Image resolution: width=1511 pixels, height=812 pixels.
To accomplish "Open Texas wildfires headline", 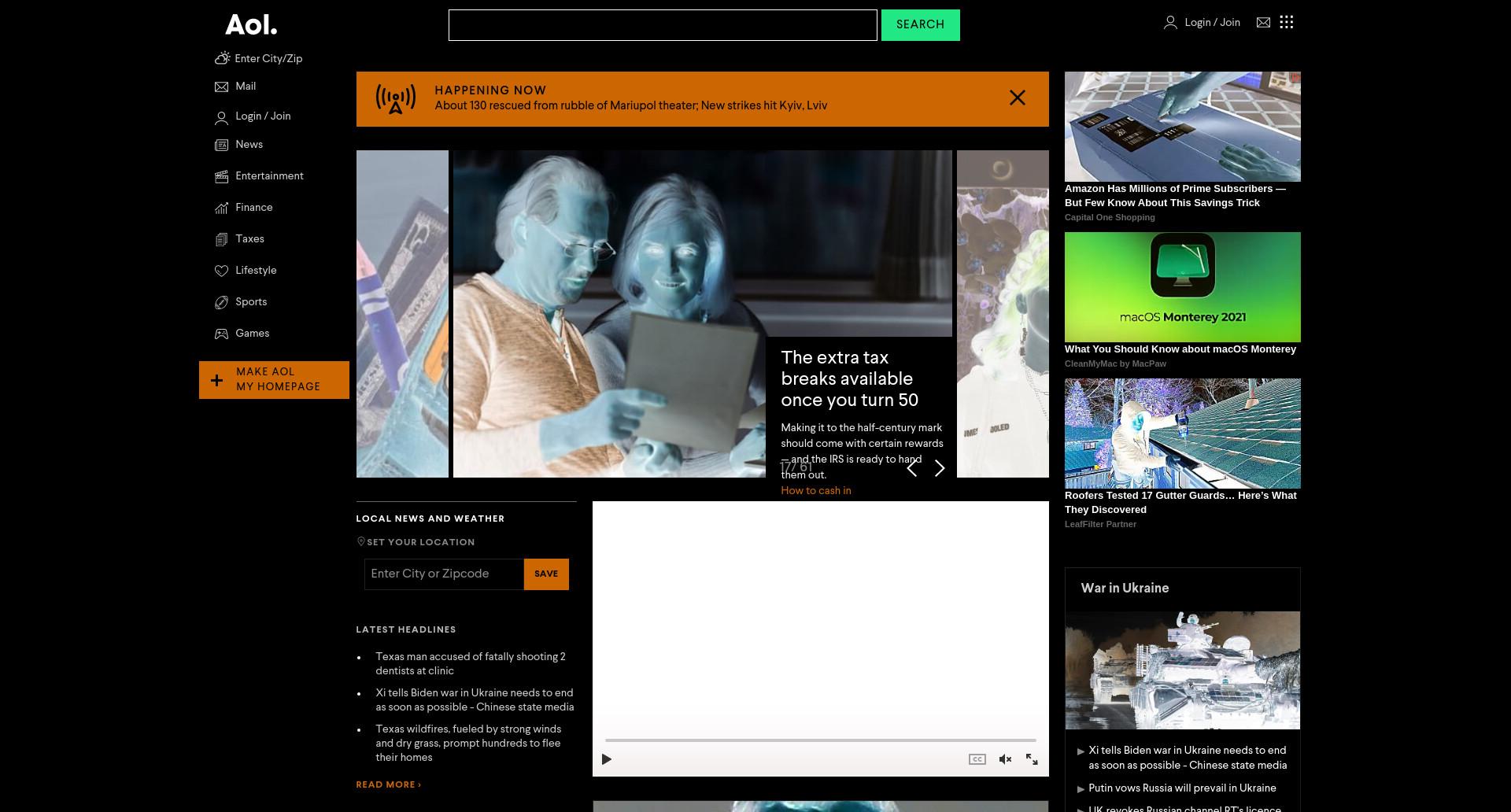I will 468,744.
